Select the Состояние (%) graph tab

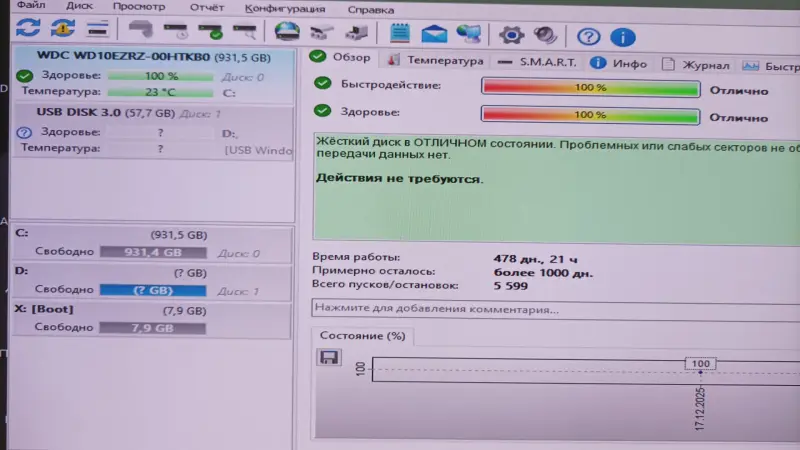[362, 336]
